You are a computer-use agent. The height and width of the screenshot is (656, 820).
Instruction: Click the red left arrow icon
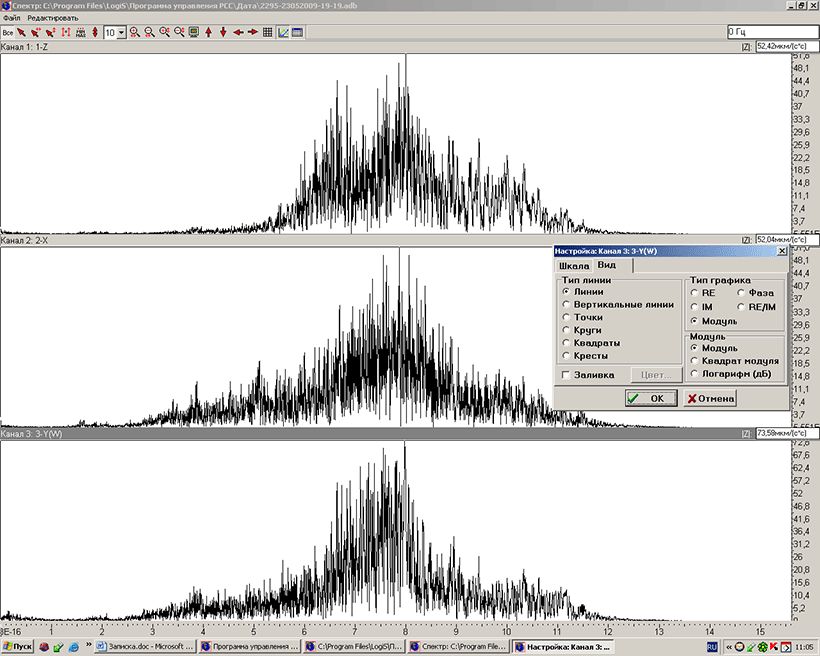point(238,32)
